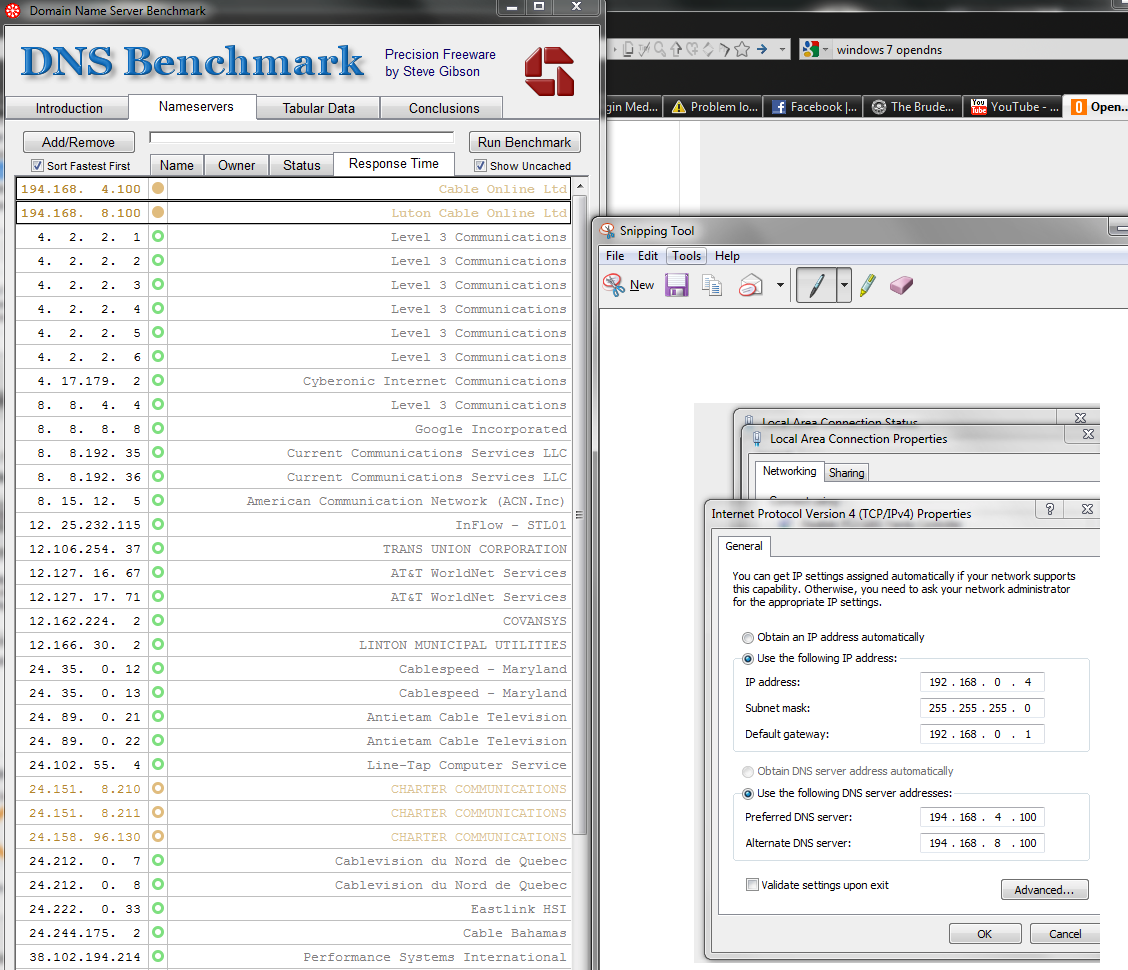This screenshot has width=1128, height=970.
Task: Click the green status circle for 8.8.8.8
Action: click(158, 428)
